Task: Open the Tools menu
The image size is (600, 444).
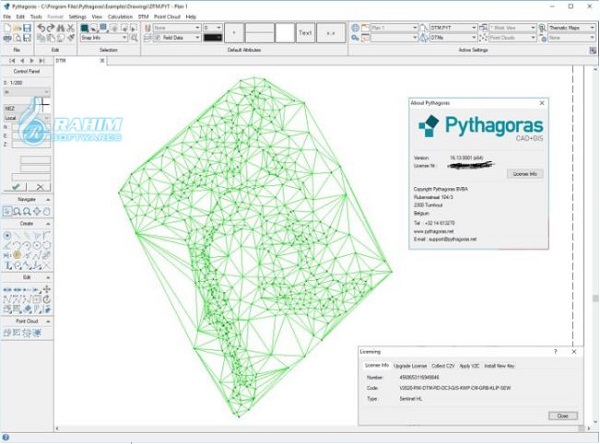Action: pyautogui.click(x=36, y=17)
